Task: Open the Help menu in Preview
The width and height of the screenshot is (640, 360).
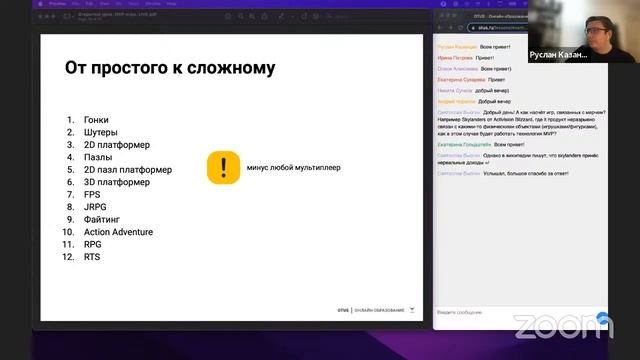Action: 171,4
